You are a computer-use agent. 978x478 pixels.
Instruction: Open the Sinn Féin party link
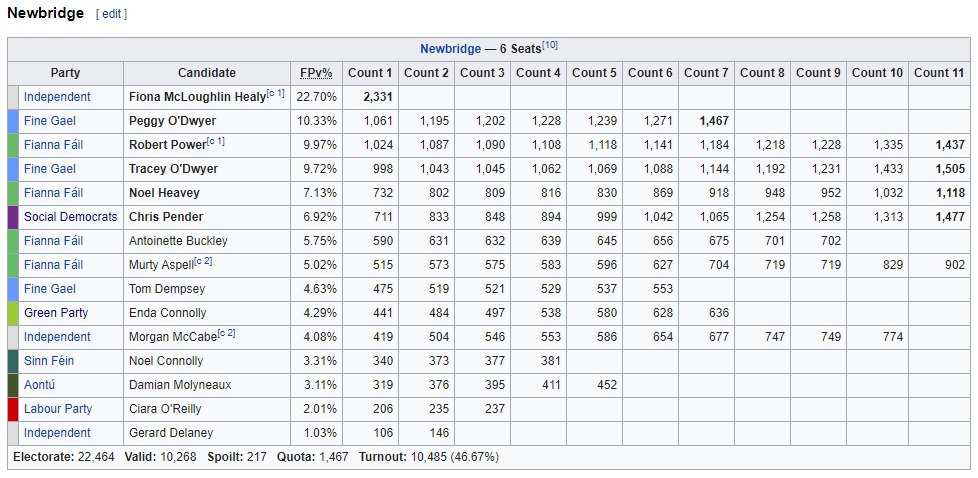point(49,361)
